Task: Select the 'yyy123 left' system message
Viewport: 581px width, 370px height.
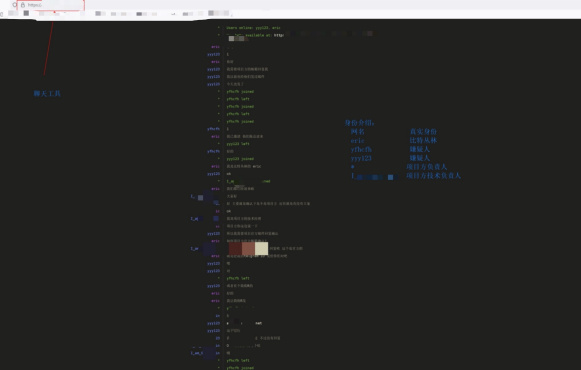Action: (x=238, y=144)
